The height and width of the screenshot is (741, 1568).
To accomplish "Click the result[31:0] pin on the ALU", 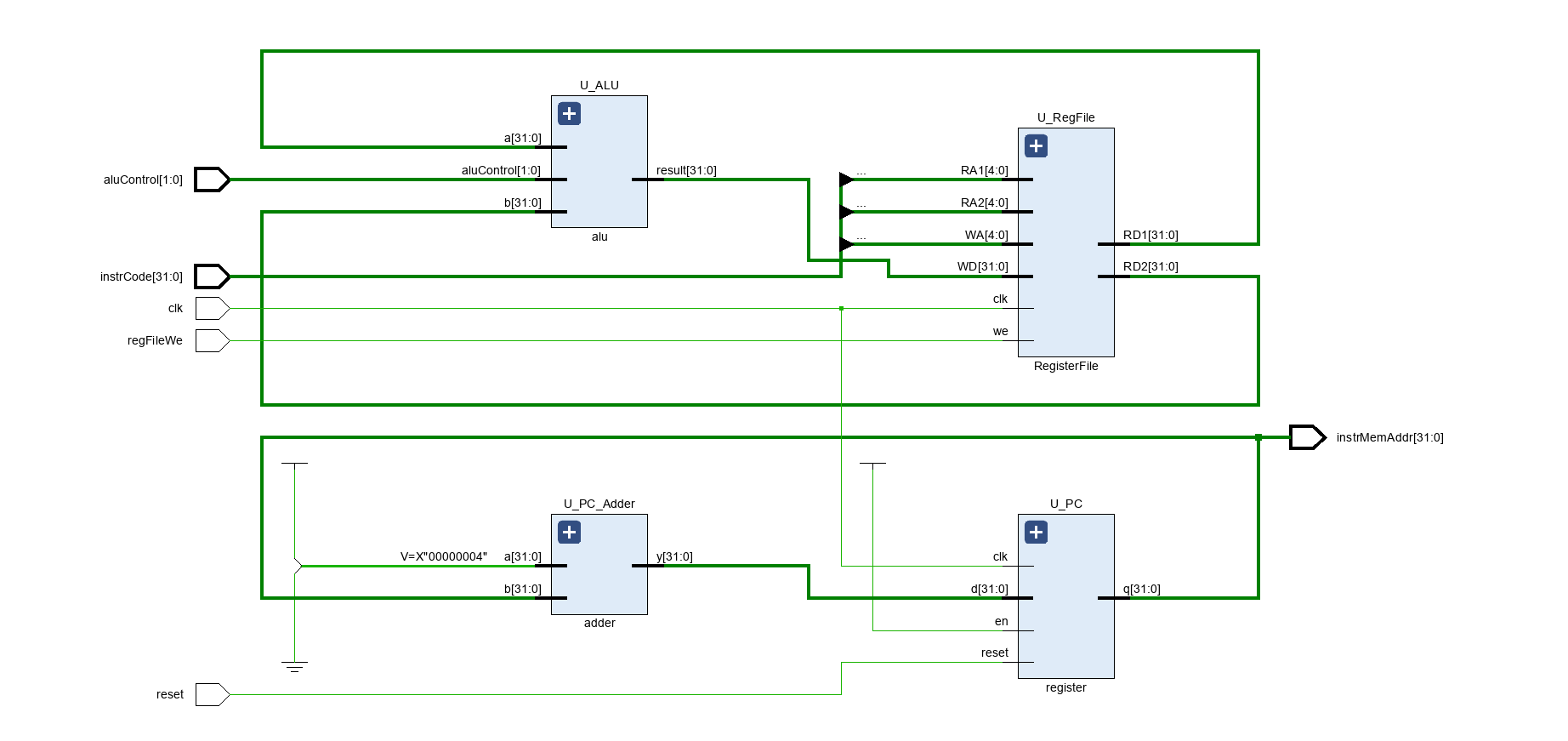I will tap(686, 170).
